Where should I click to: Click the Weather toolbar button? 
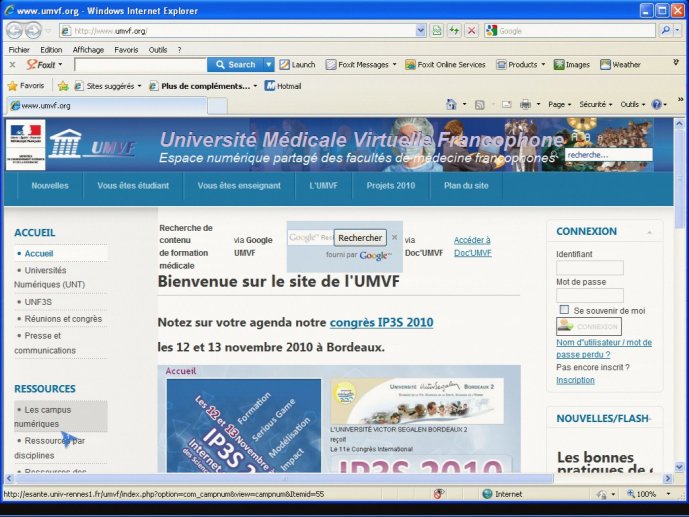tap(620, 65)
